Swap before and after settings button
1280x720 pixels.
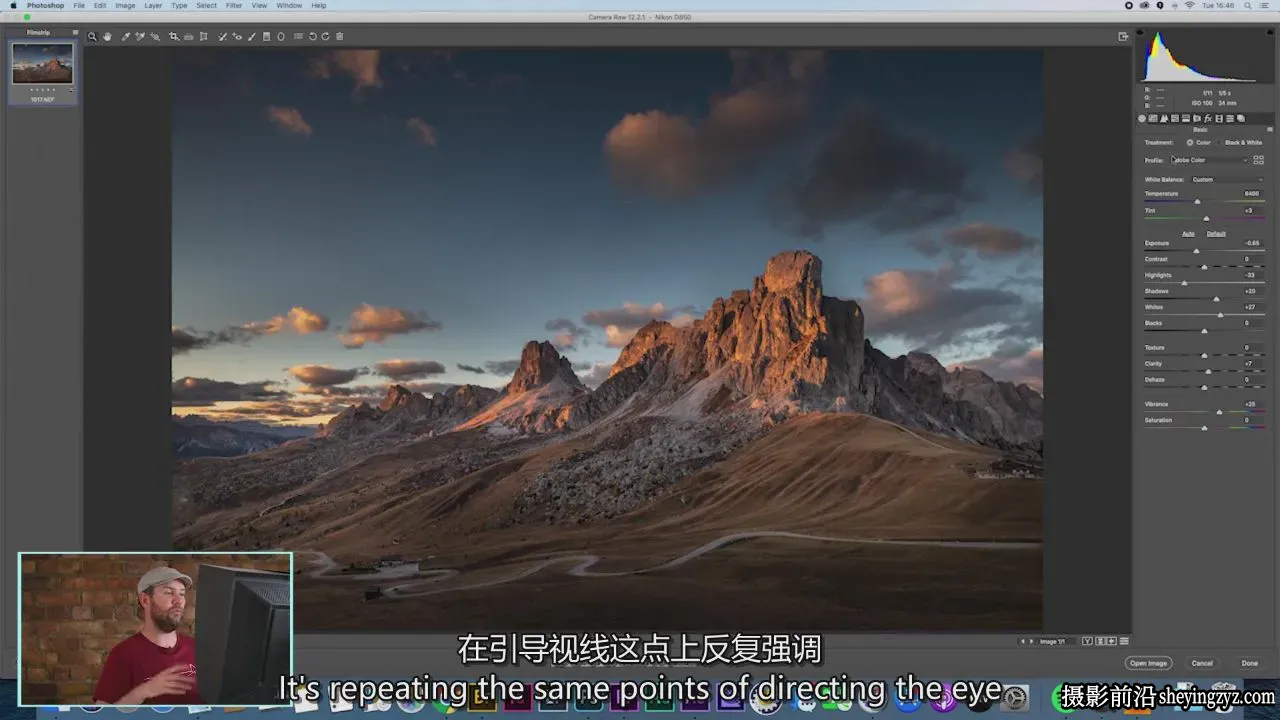[1100, 641]
